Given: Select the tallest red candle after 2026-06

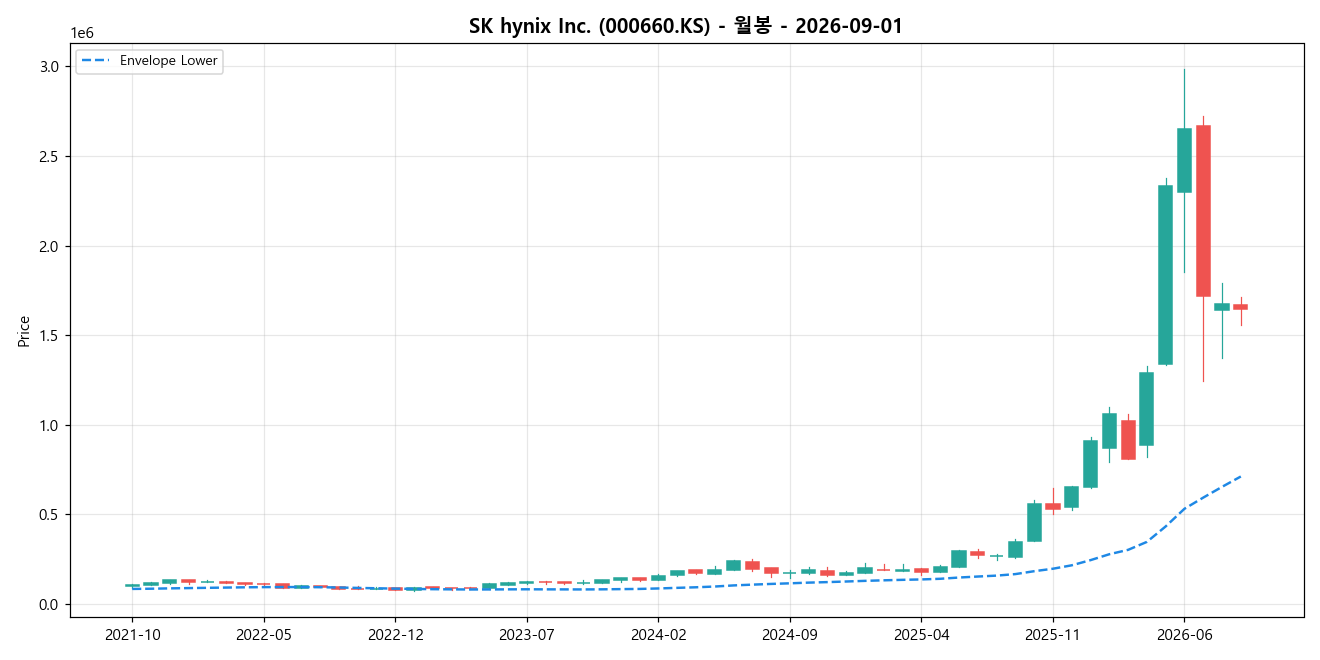Looking at the screenshot, I should click(x=1203, y=210).
